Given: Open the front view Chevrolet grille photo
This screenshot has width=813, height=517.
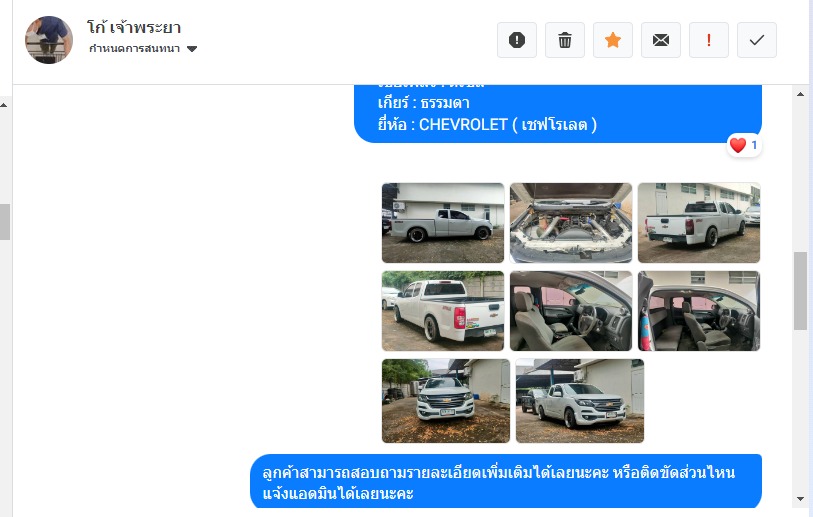Looking at the screenshot, I should (446, 401).
